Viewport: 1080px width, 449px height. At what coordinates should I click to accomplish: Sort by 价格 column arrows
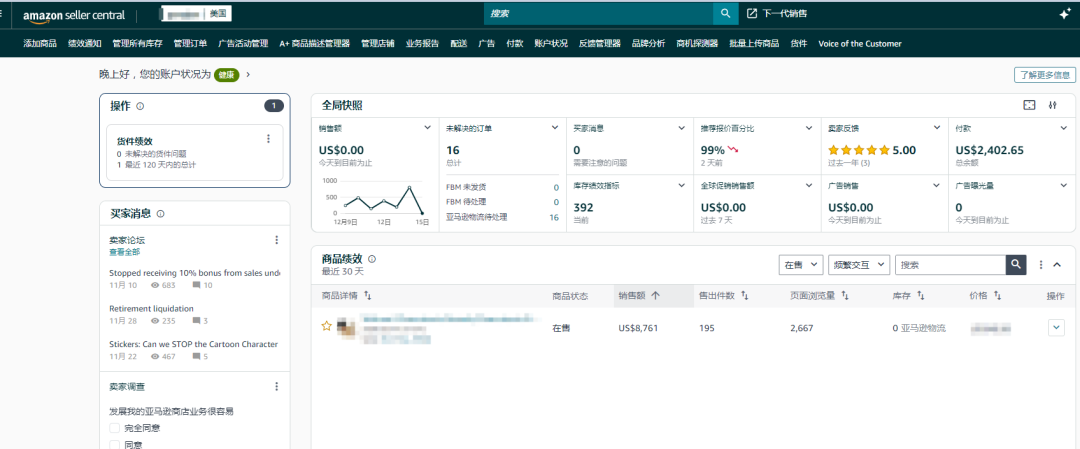pyautogui.click(x=997, y=295)
